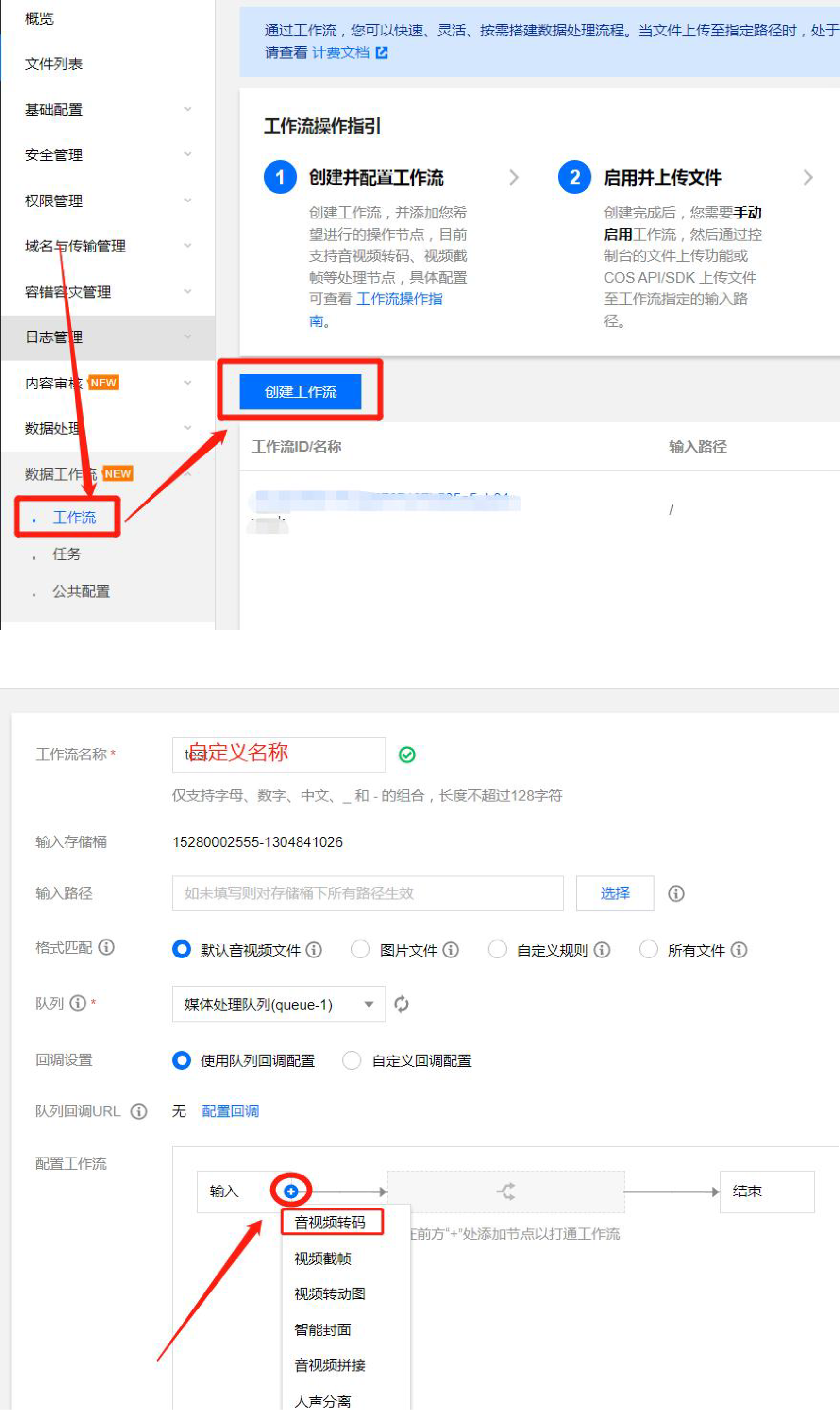Viewport: 840px width, 1410px height.
Task: Click the 输入路径 text field
Action: 368,894
